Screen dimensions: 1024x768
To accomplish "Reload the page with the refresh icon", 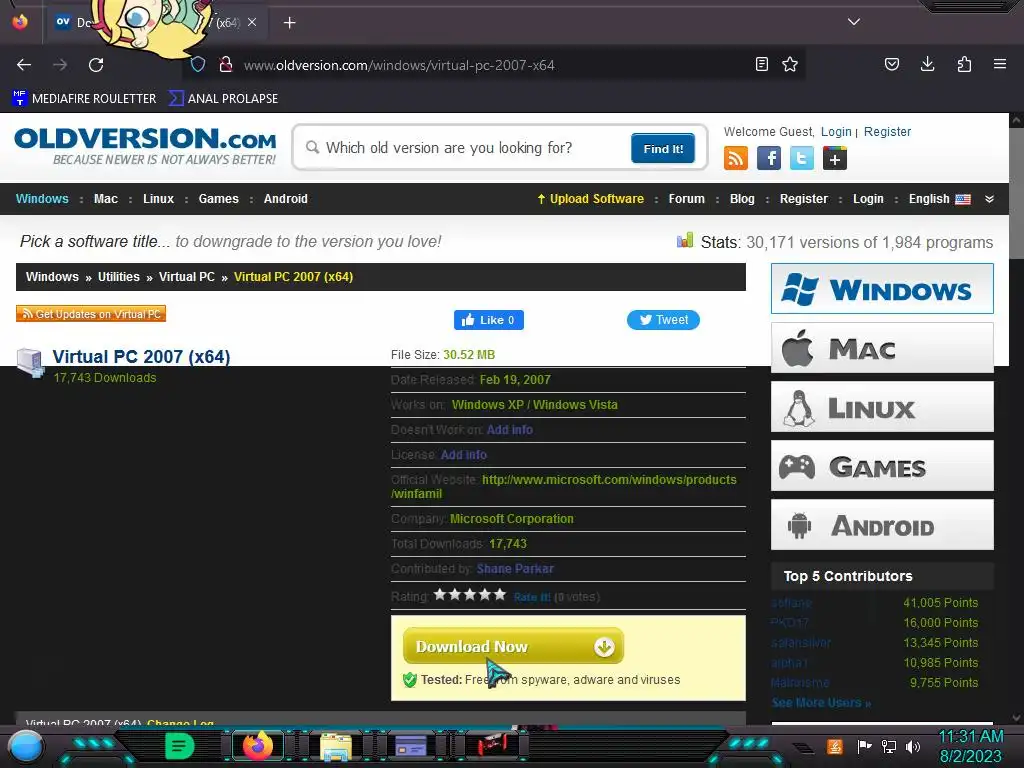I will [x=96, y=65].
